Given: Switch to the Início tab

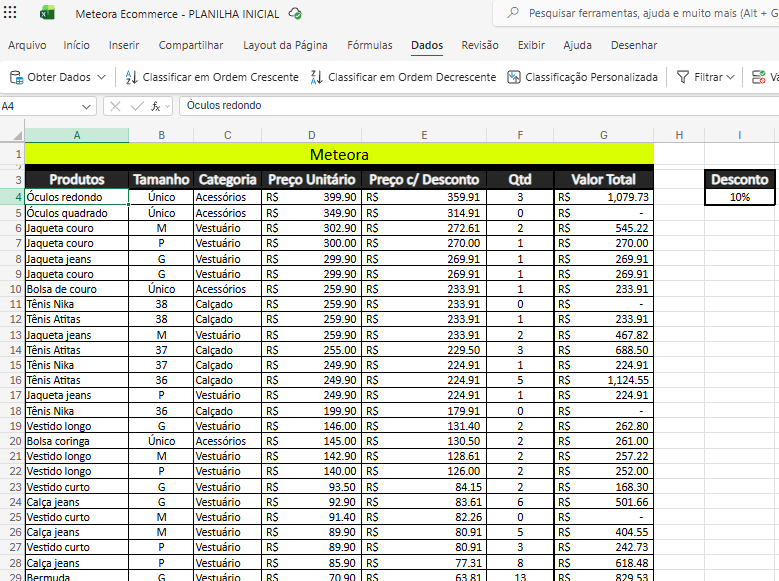Looking at the screenshot, I should tap(77, 45).
